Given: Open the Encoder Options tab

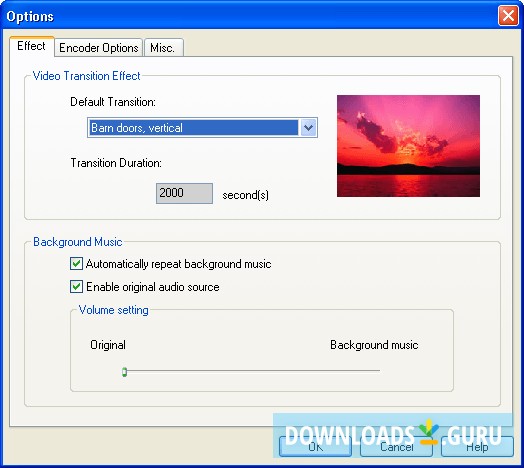Looking at the screenshot, I should (x=99, y=48).
